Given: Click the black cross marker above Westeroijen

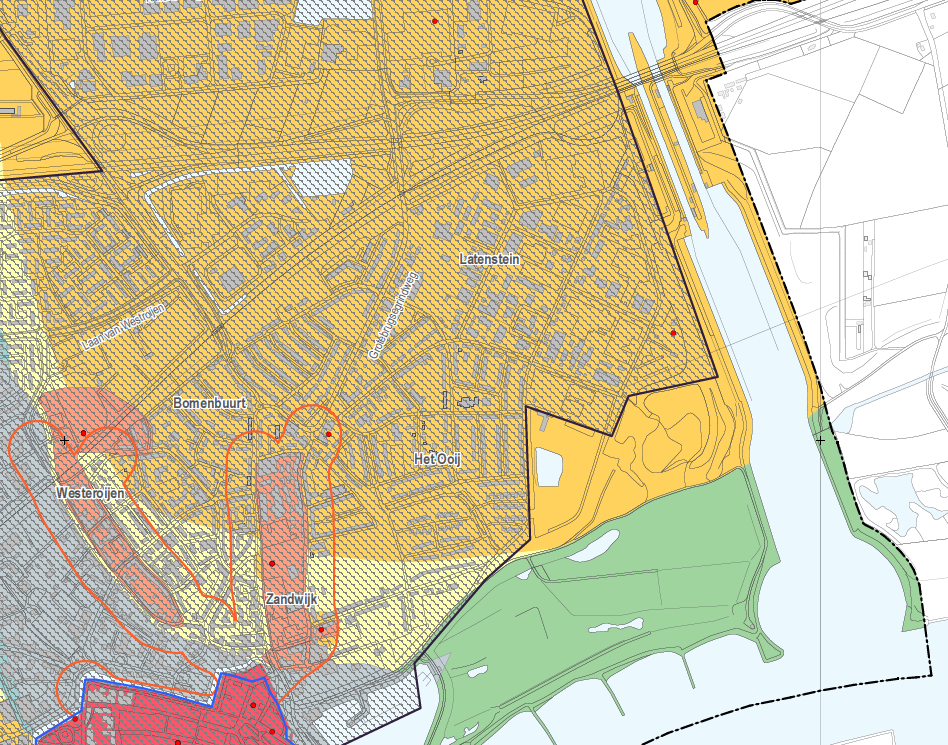Looking at the screenshot, I should 65,439.
